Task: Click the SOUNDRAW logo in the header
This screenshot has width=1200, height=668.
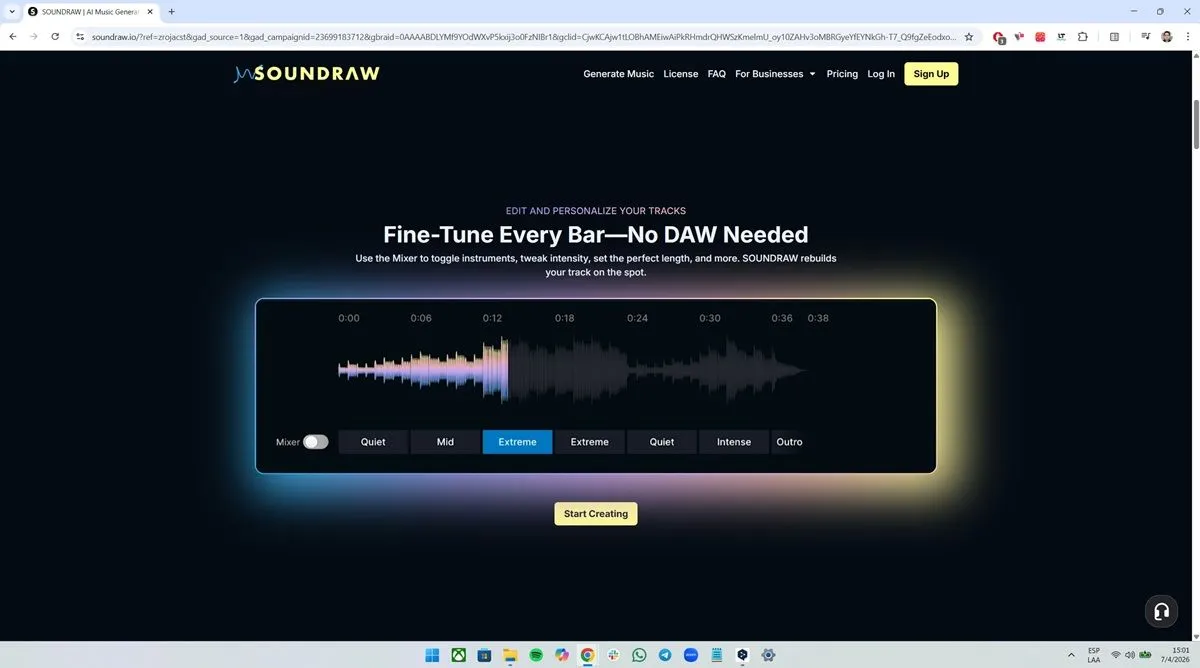Action: (x=307, y=74)
